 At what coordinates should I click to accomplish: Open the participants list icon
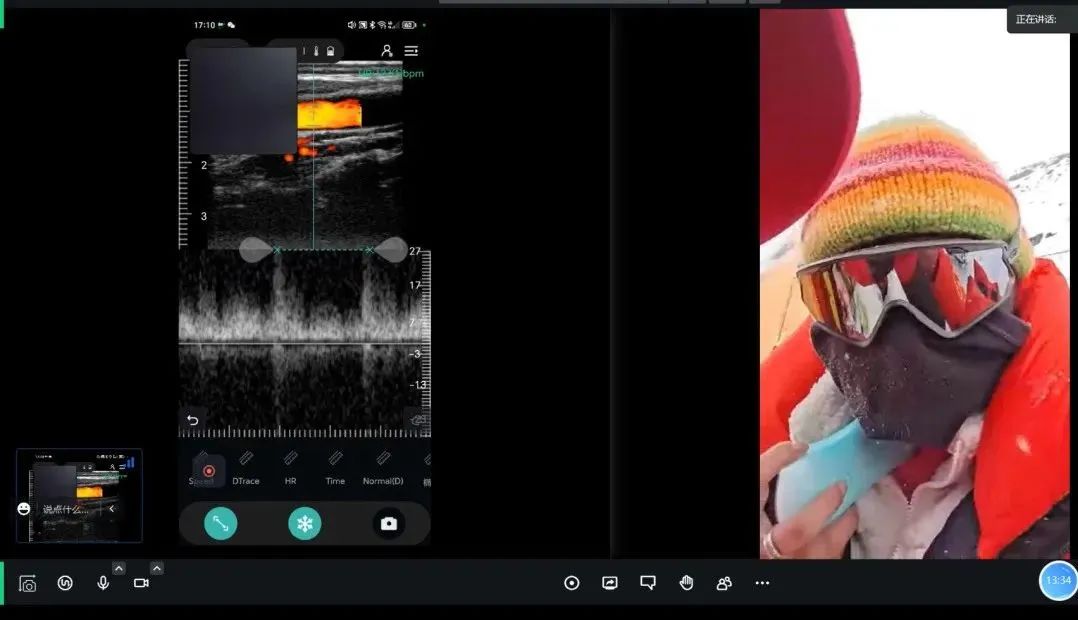click(x=724, y=583)
